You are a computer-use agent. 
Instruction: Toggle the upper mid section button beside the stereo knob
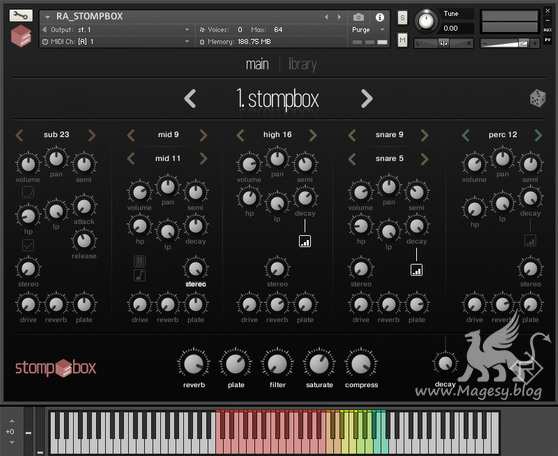click(140, 261)
